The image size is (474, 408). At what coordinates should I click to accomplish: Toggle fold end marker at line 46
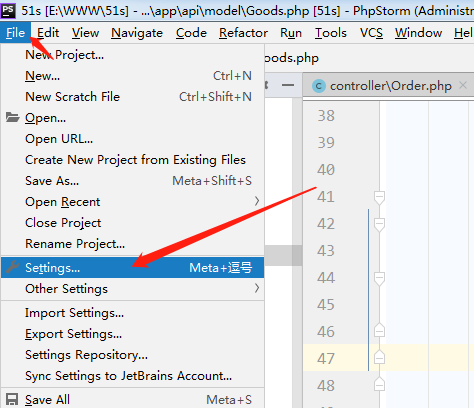coord(379,331)
